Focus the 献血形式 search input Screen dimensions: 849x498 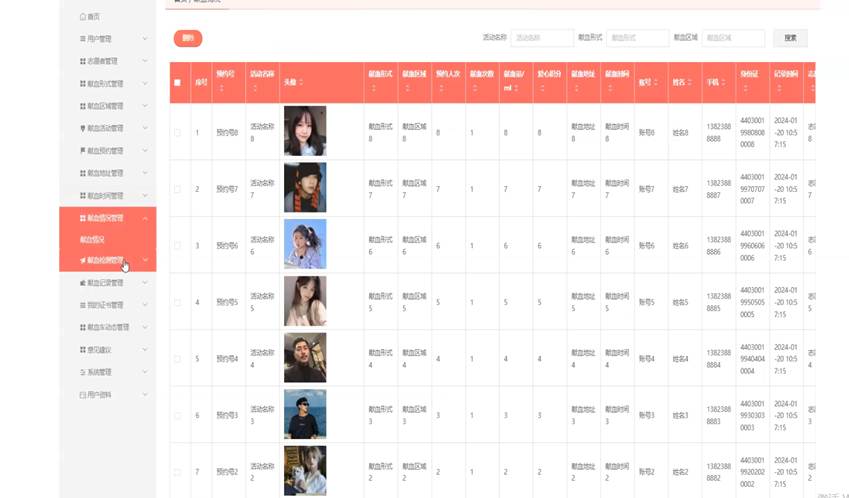click(x=638, y=38)
